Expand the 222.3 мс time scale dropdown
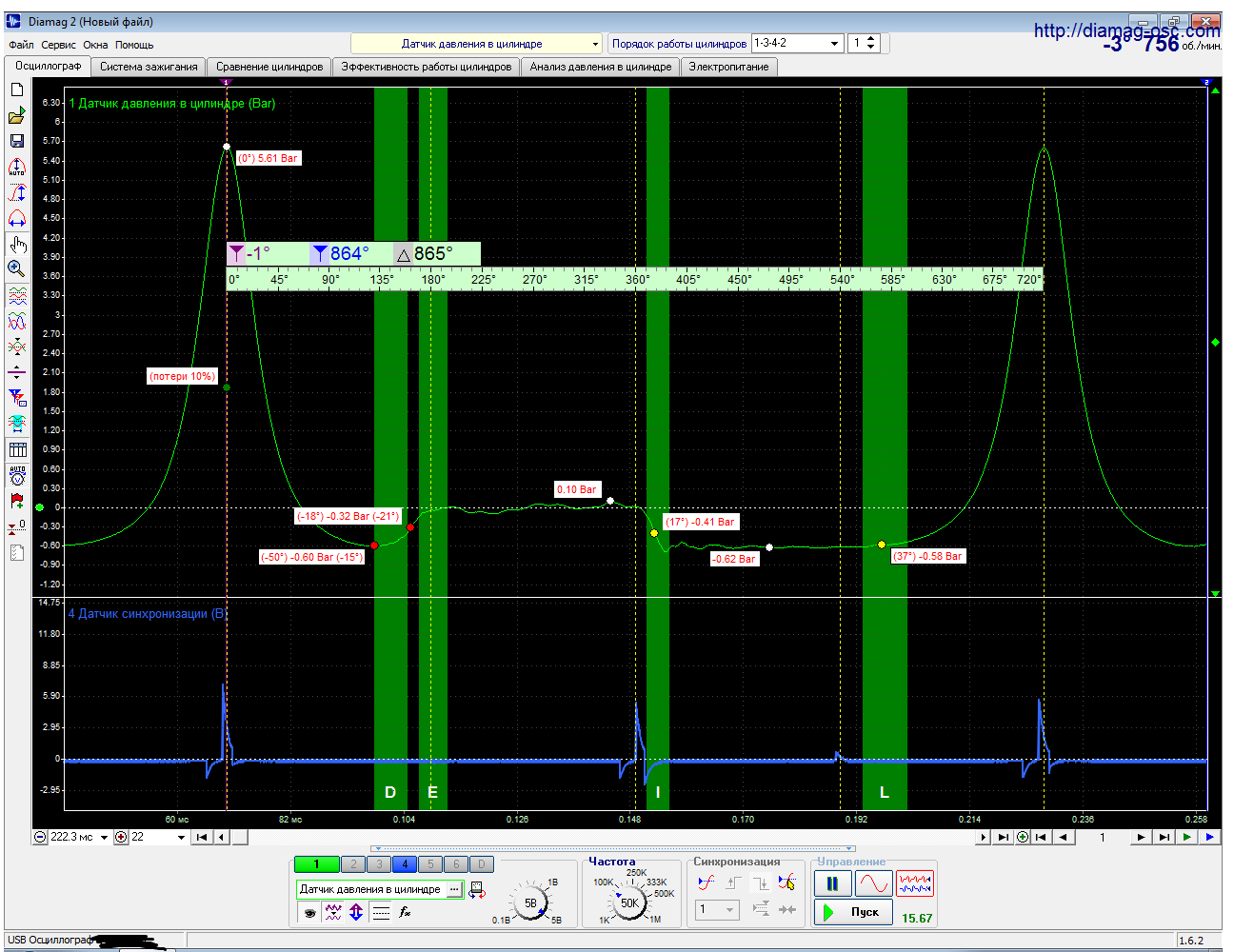 (104, 838)
